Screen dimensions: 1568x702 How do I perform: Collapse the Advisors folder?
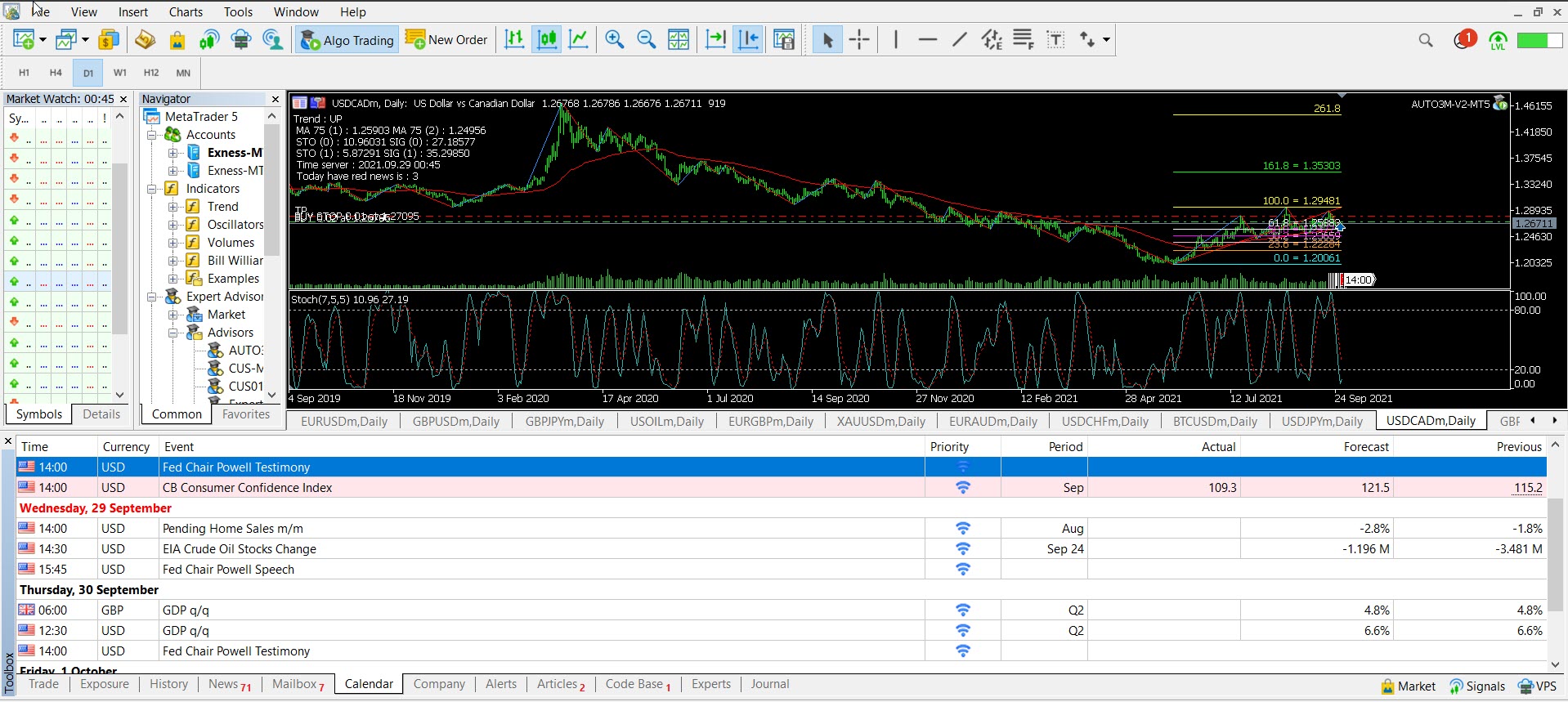172,333
